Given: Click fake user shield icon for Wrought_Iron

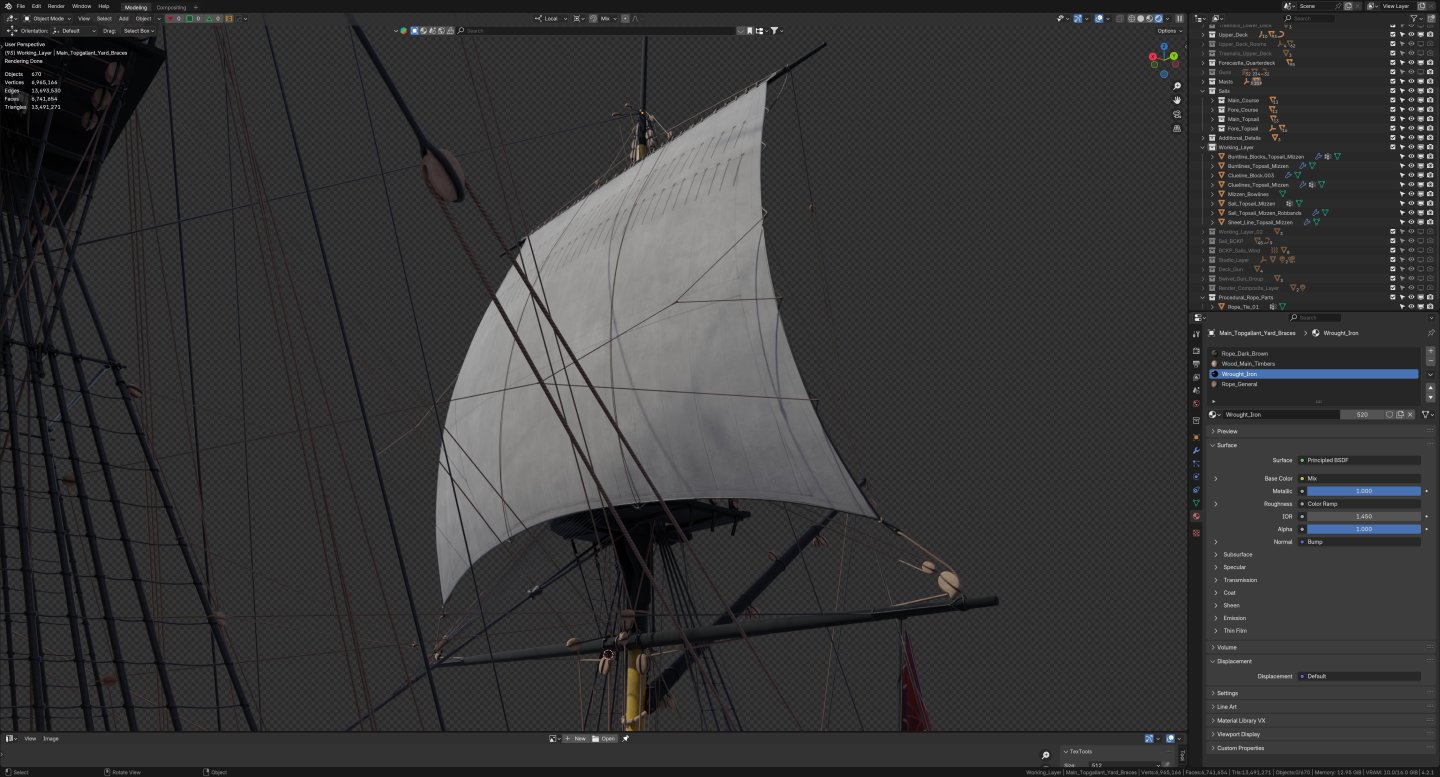Looking at the screenshot, I should 1389,414.
